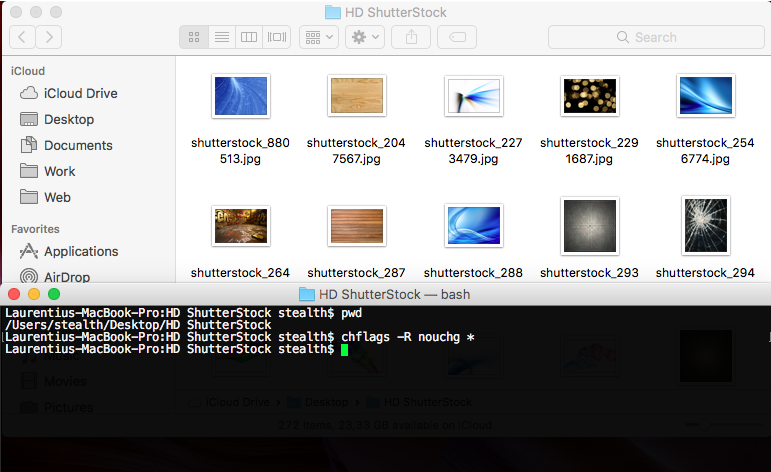Select thumbnail of shutterstock_2291687.jpg bokeh image
Image resolution: width=771 pixels, height=472 pixels.
[x=590, y=96]
